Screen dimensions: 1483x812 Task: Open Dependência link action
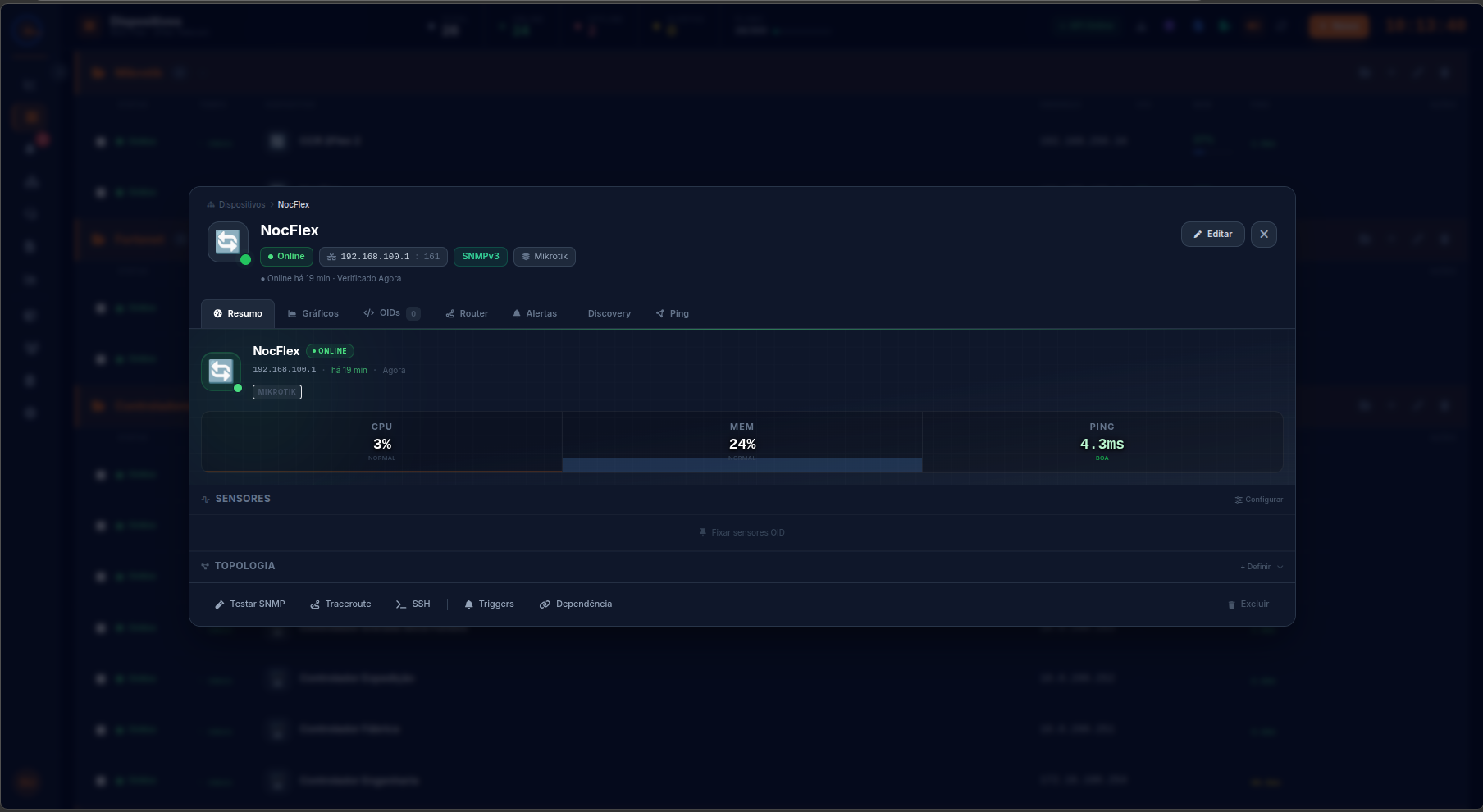click(576, 604)
